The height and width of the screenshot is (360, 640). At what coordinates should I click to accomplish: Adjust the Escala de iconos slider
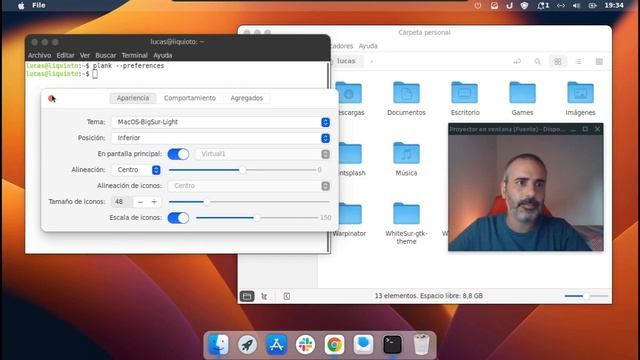coord(257,218)
